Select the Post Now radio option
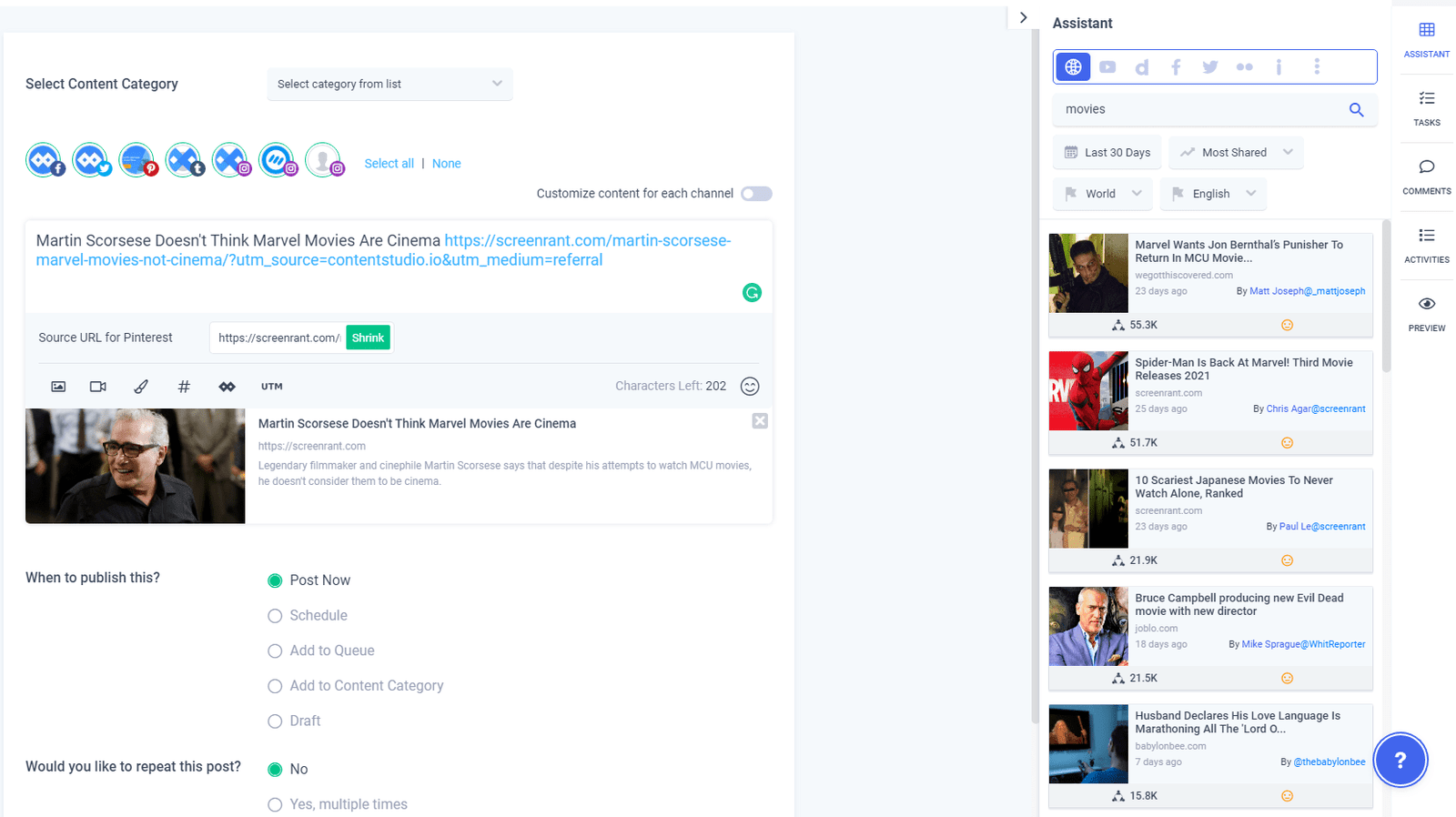This screenshot has height=817, width=1456. tap(275, 580)
